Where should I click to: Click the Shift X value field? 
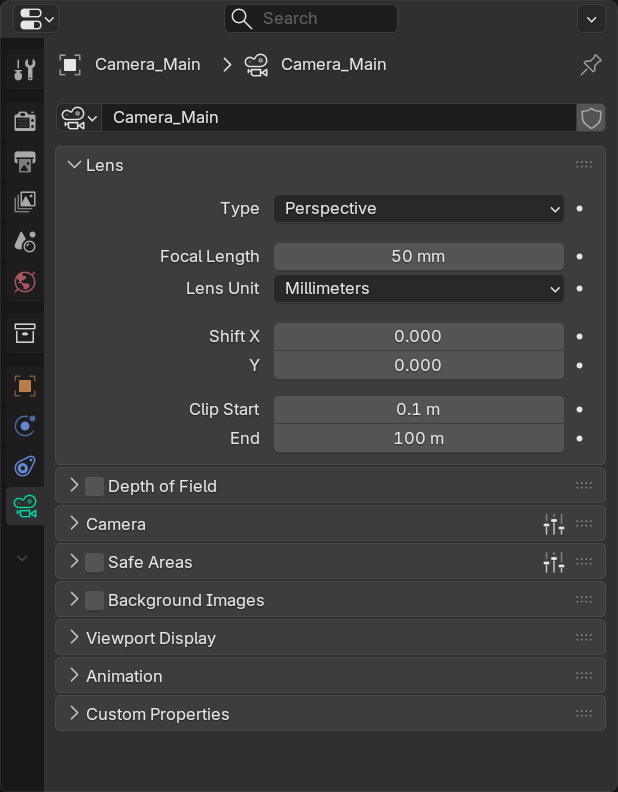click(419, 336)
